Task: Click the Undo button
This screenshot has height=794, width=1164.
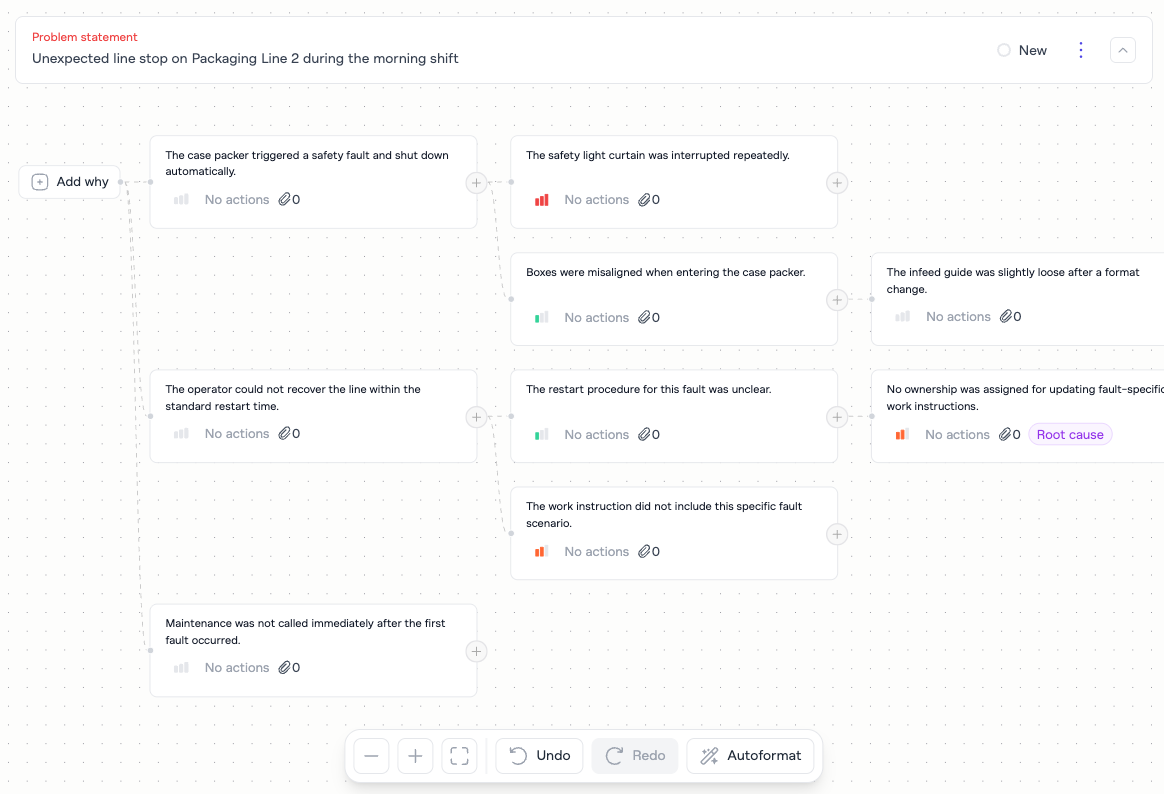Action: (x=540, y=756)
